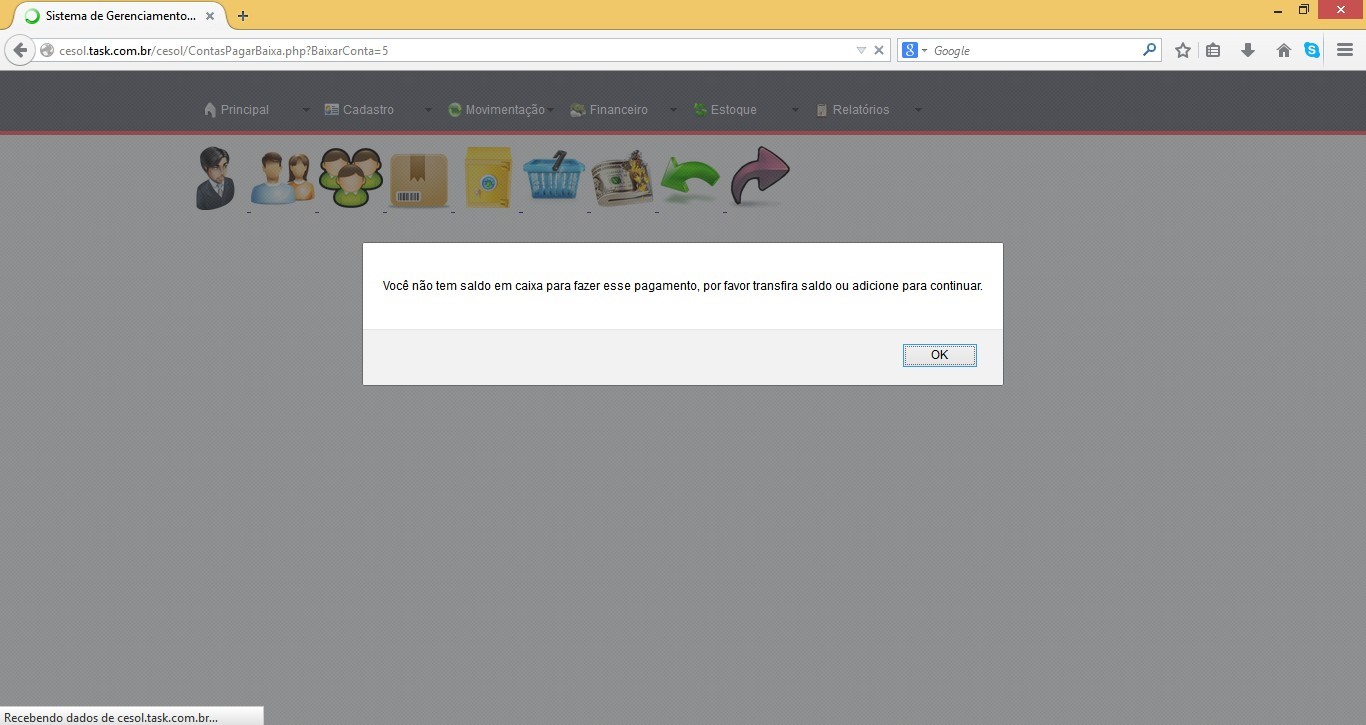Select the three-person green group icon

tap(351, 178)
